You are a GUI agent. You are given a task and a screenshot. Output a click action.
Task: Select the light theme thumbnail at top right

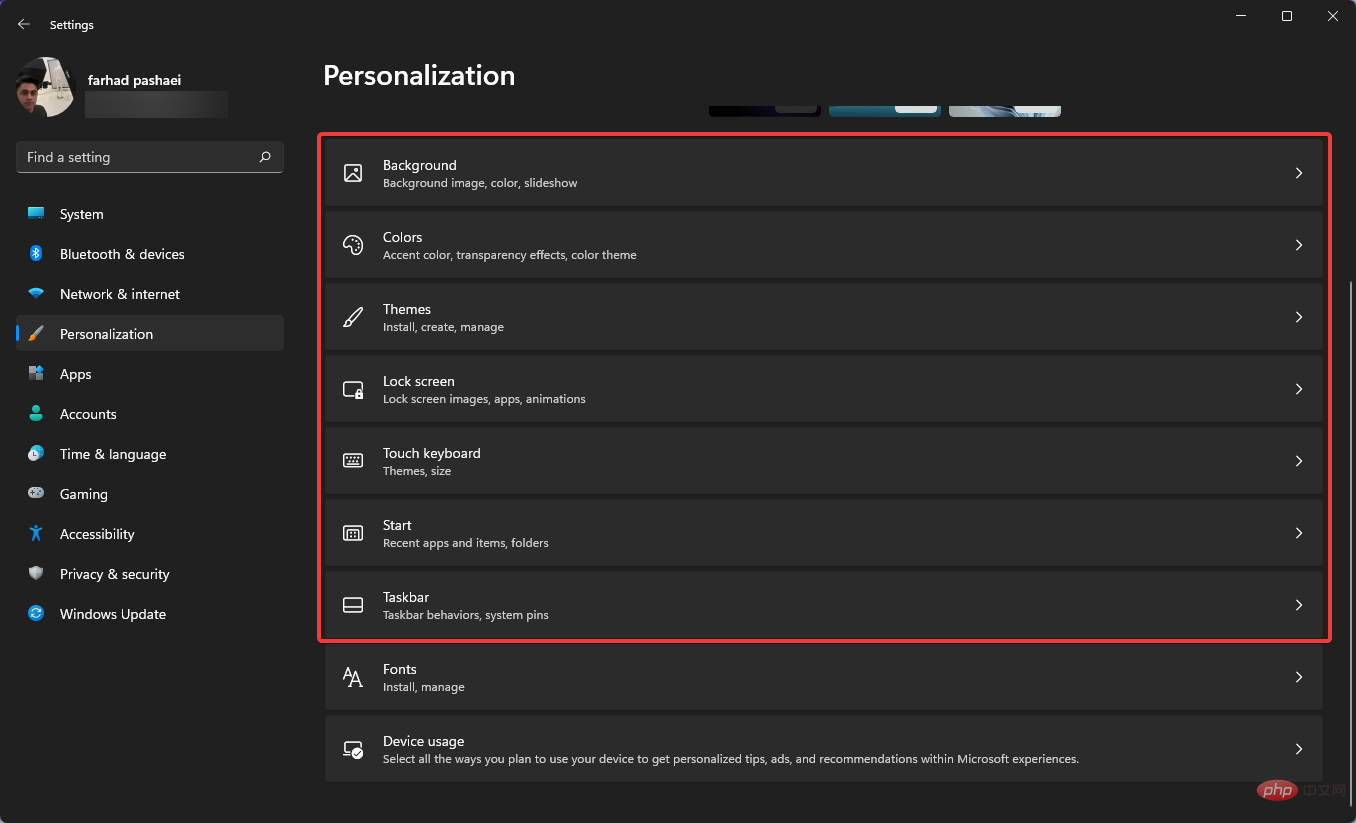[1005, 111]
